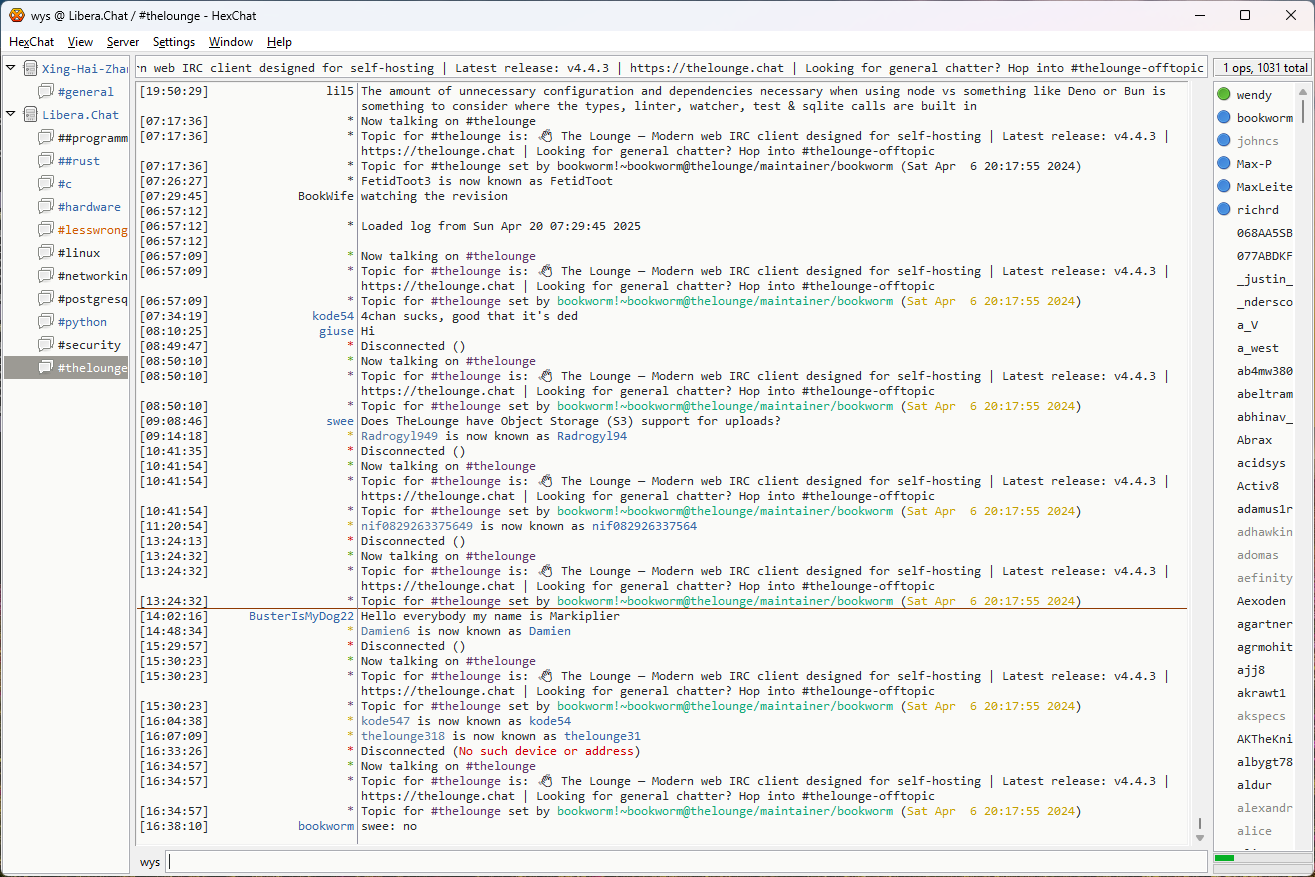
Task: Click the Libera.Chat server network icon
Action: point(30,115)
